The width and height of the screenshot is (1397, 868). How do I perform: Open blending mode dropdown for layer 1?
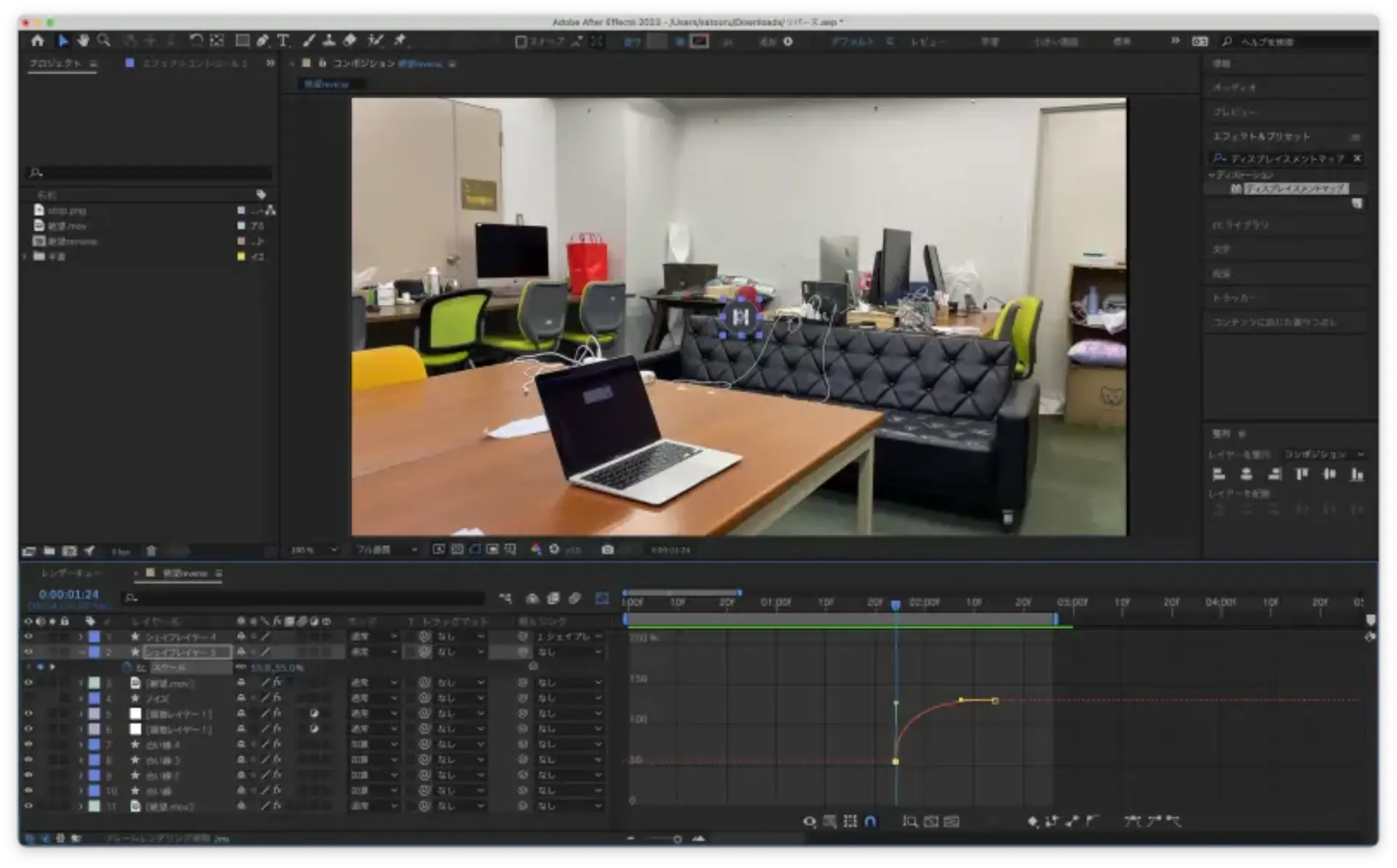(x=375, y=636)
